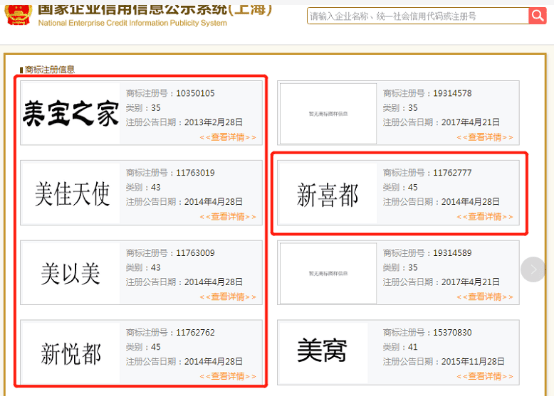Click the 美宝之家 trademark image
The width and height of the screenshot is (554, 397).
71,113
